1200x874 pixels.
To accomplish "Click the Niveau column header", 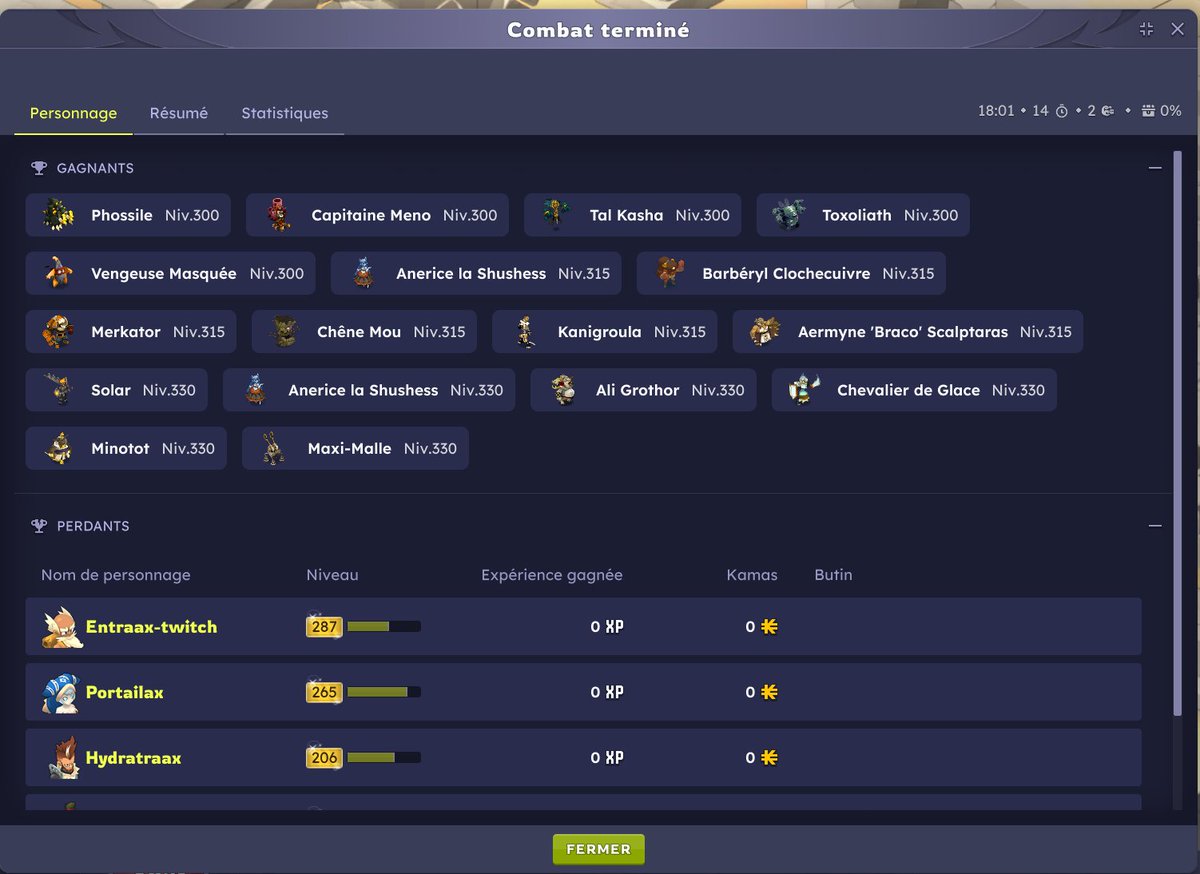I will coord(332,575).
